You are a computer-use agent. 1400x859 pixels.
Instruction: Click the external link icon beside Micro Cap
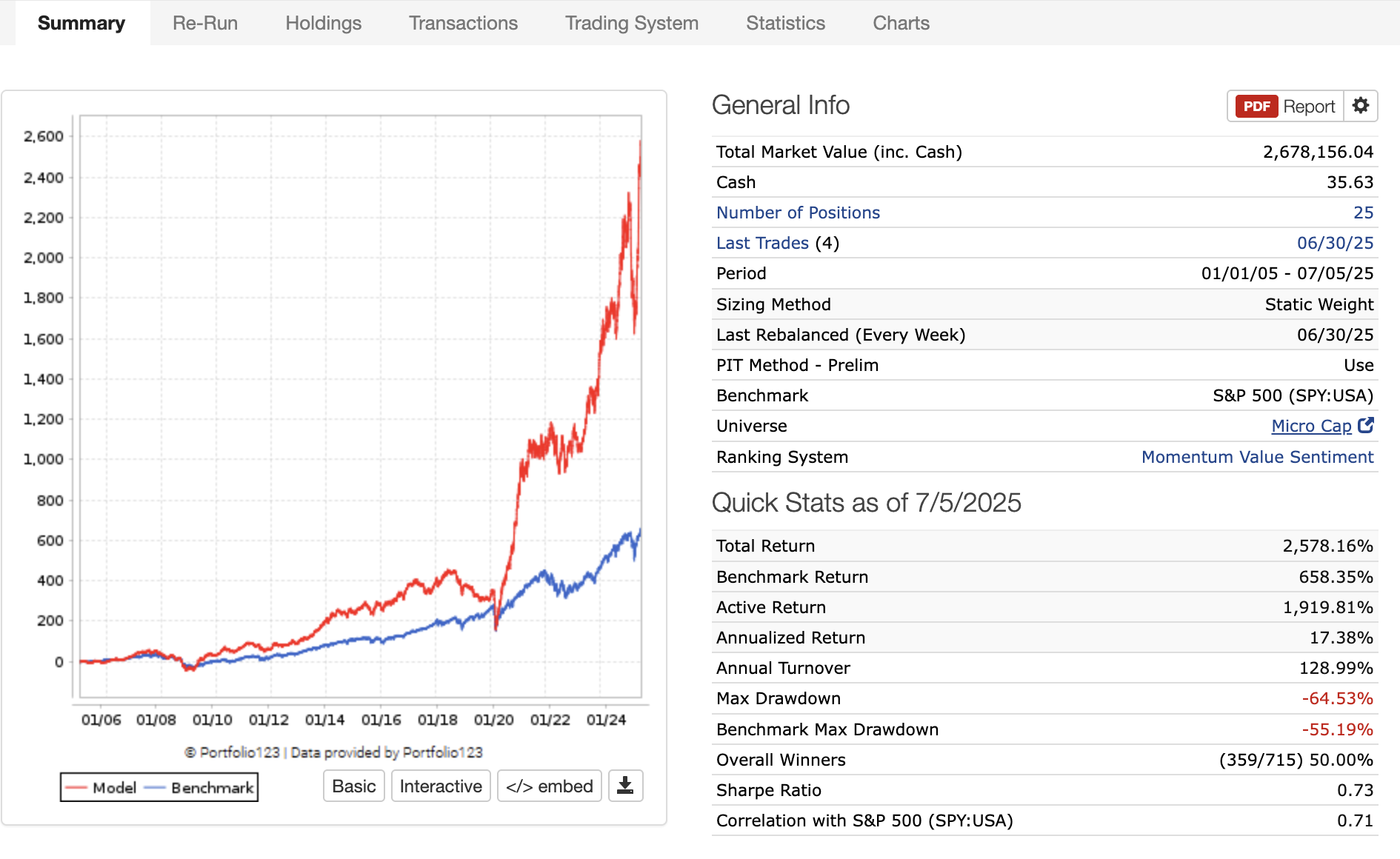[x=1366, y=426]
